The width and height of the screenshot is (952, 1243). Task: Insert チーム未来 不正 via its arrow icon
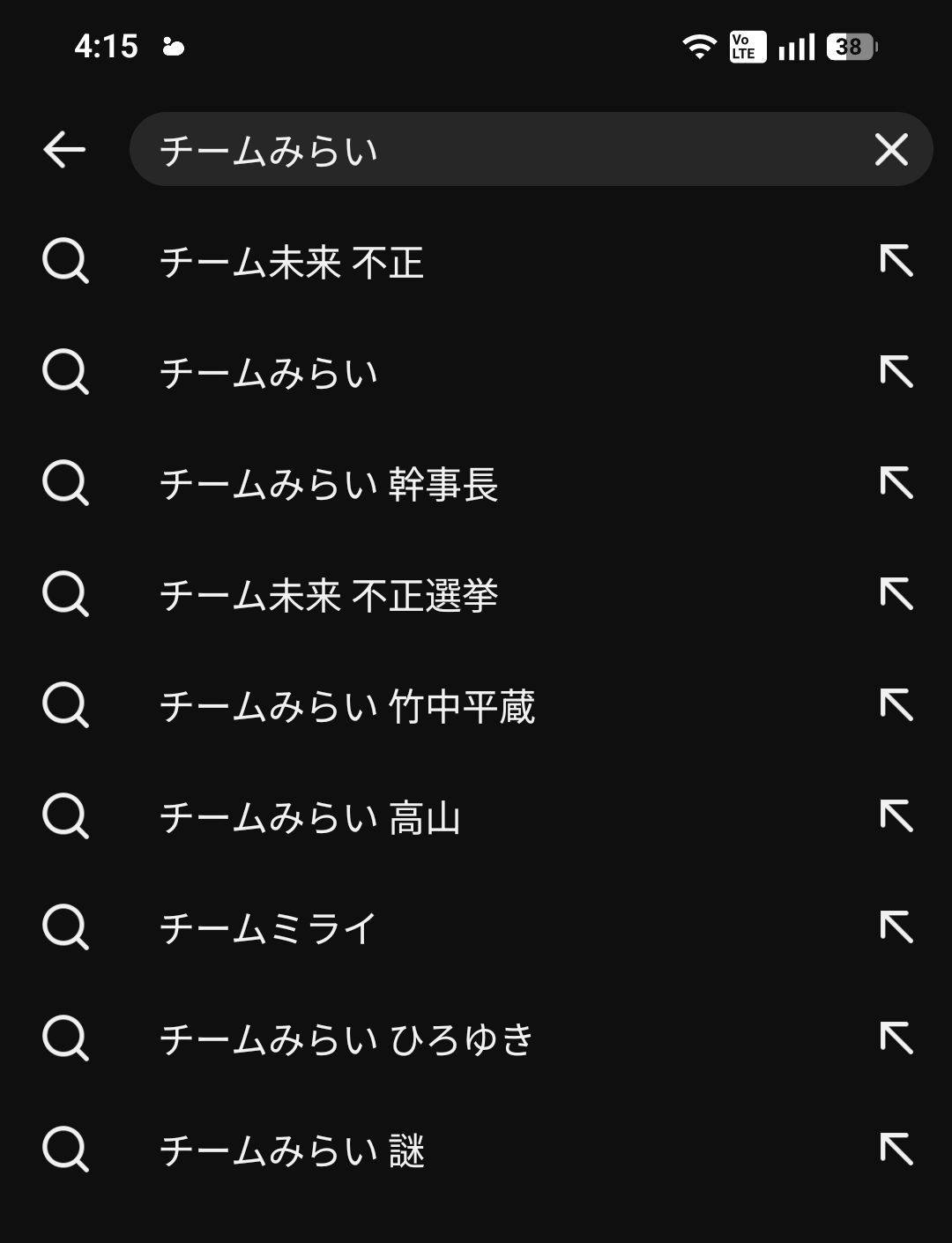(896, 261)
